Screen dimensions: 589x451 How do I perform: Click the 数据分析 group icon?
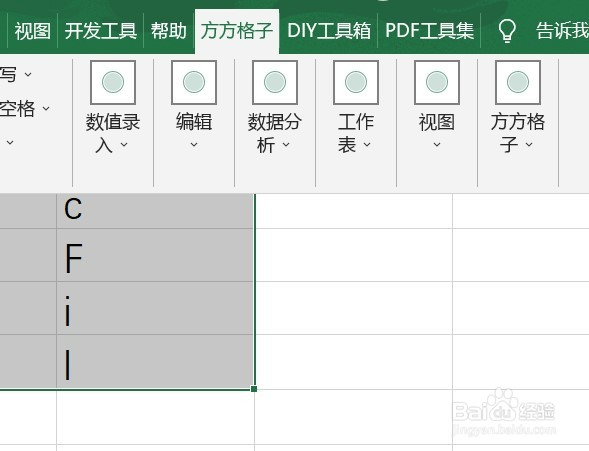pyautogui.click(x=275, y=82)
